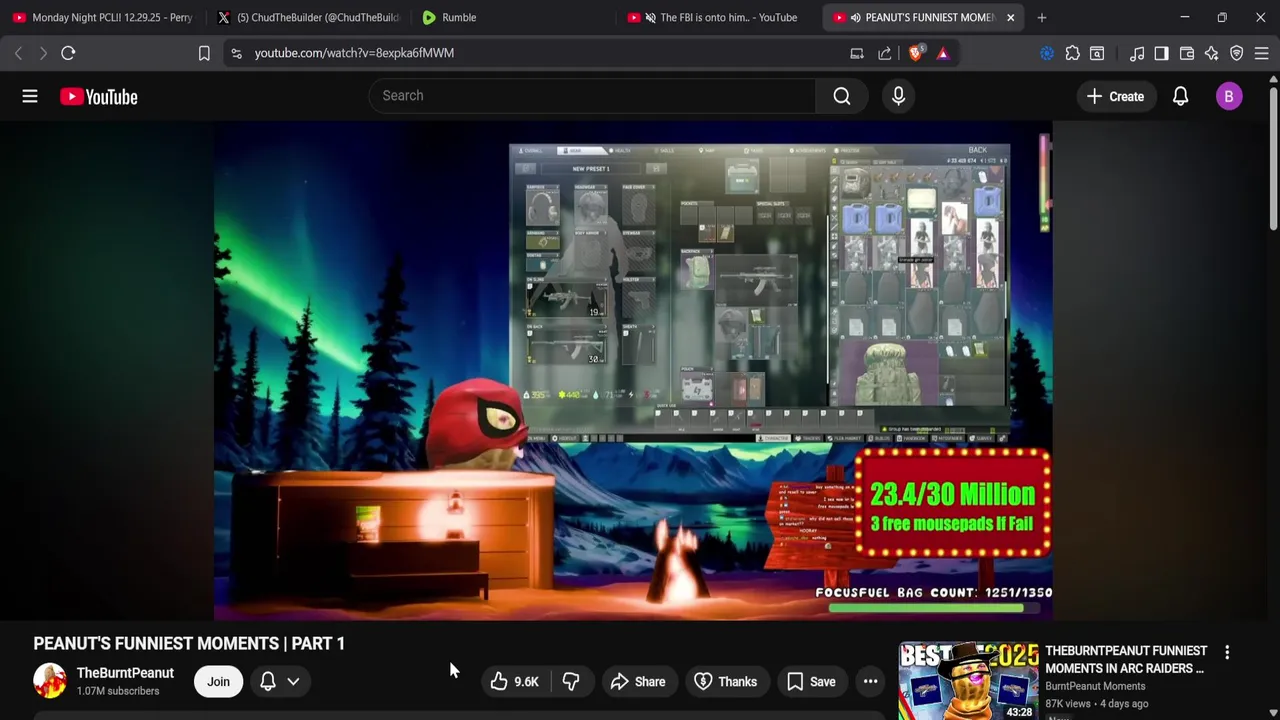Click the browser share page icon

point(884,53)
